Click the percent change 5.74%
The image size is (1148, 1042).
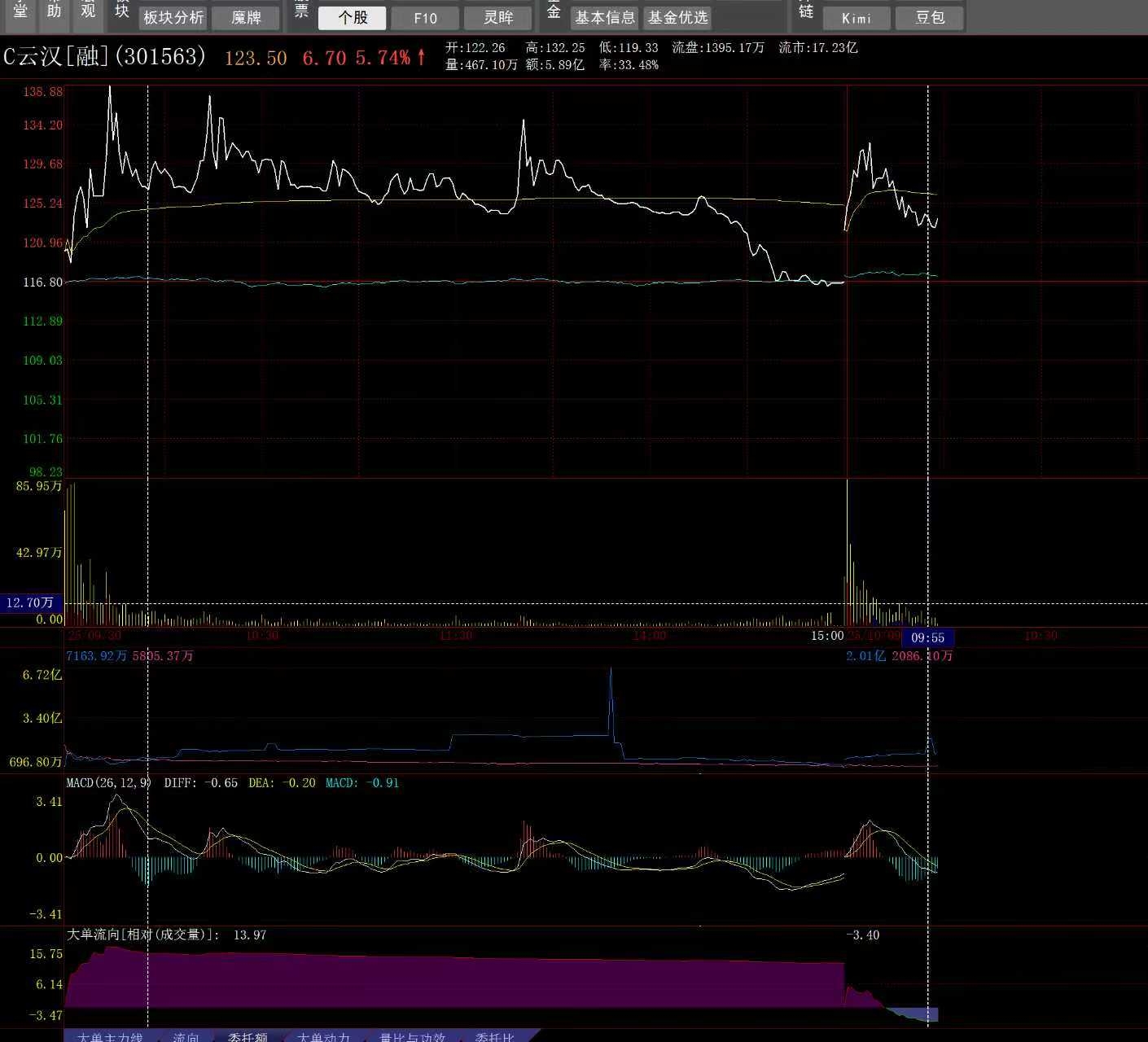click(x=383, y=58)
